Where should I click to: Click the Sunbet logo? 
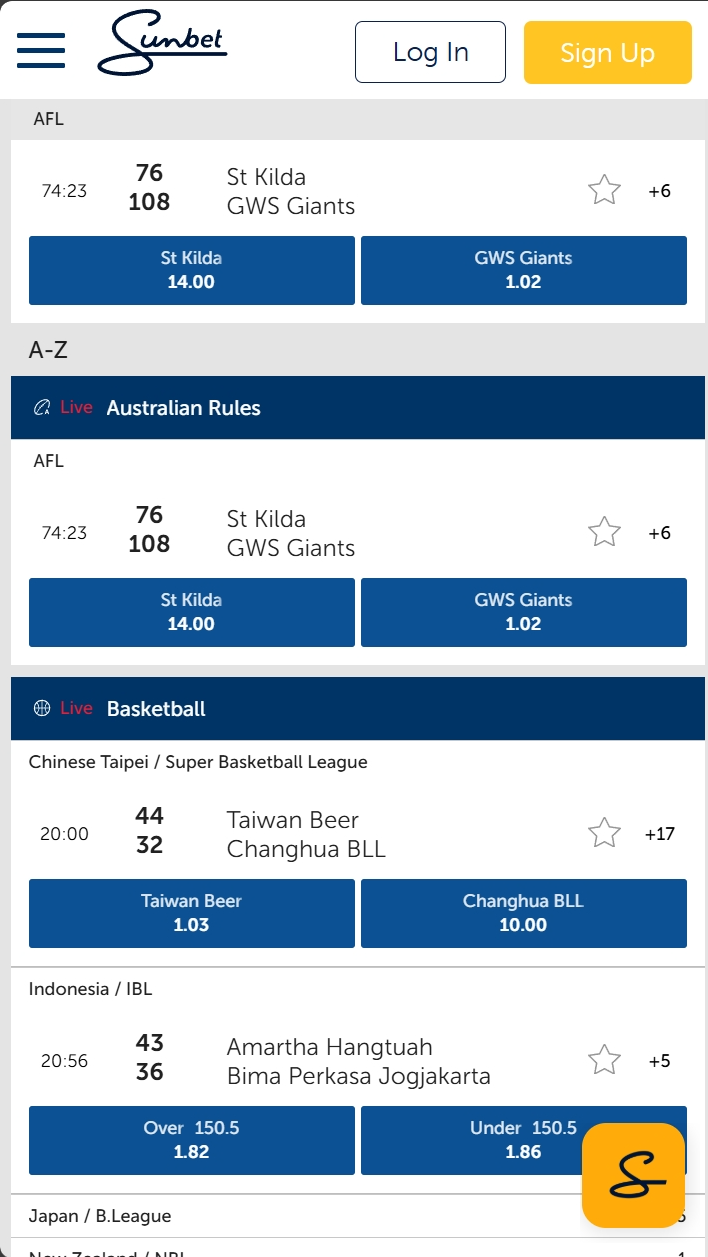point(162,45)
